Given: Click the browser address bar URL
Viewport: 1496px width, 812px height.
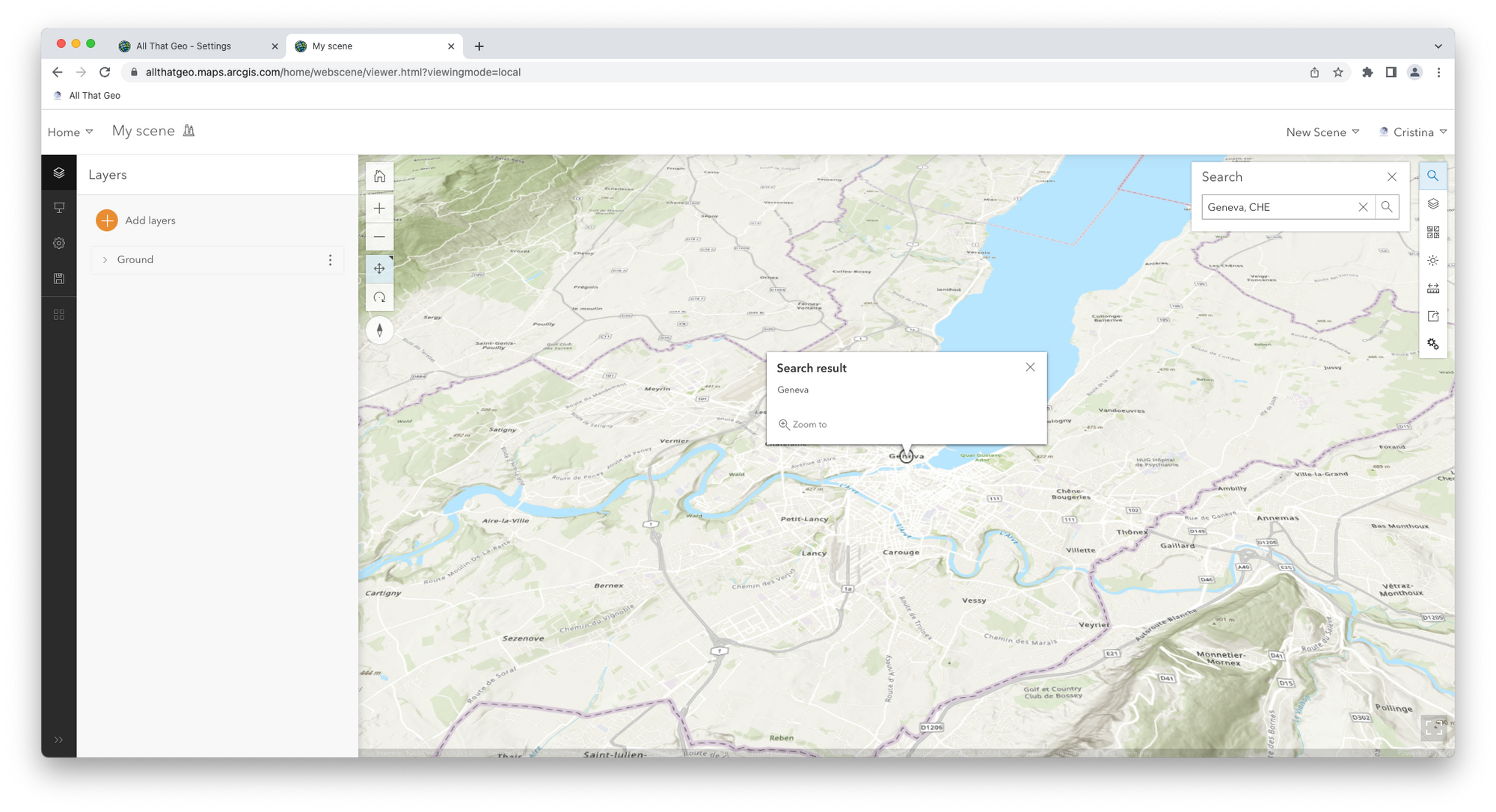Looking at the screenshot, I should (x=333, y=73).
